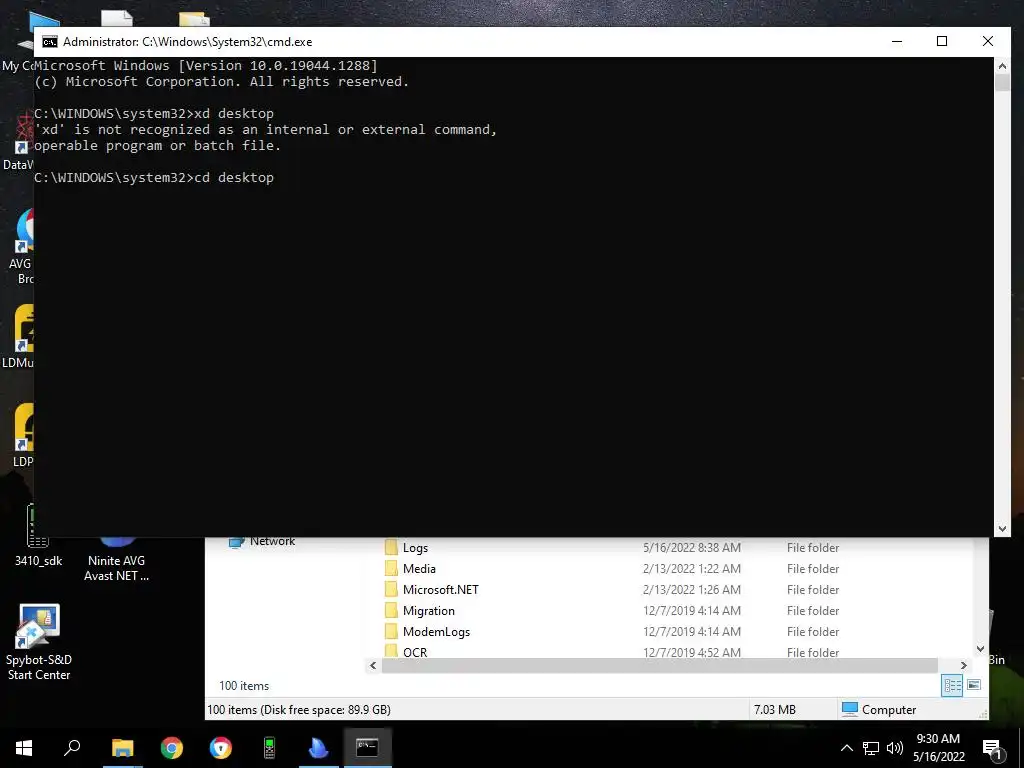Switch Explorer to large icons view
This screenshot has height=768, width=1024.
click(974, 685)
